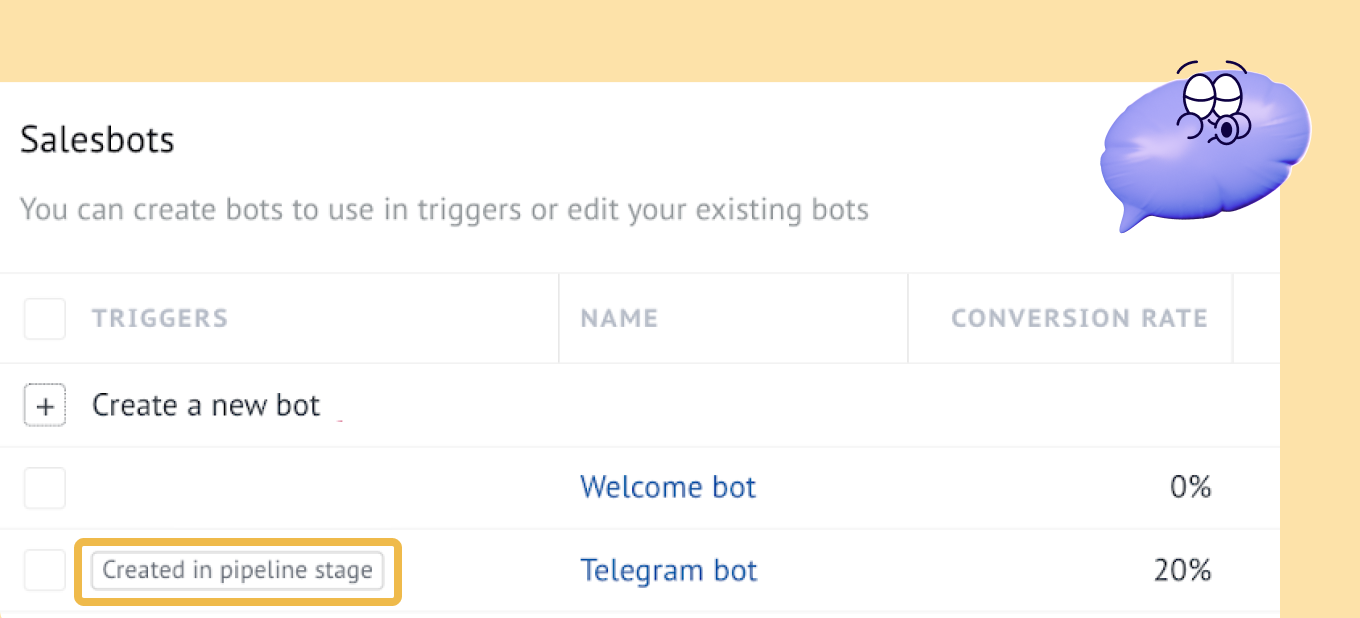Click the 0% conversion rate value
The image size is (1360, 618).
pos(1191,488)
